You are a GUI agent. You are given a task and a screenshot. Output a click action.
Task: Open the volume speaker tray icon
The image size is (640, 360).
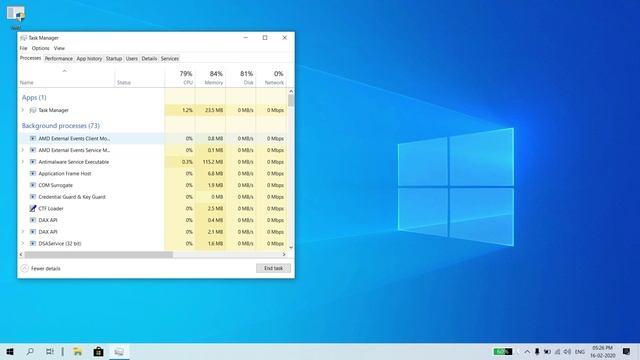tap(567, 351)
